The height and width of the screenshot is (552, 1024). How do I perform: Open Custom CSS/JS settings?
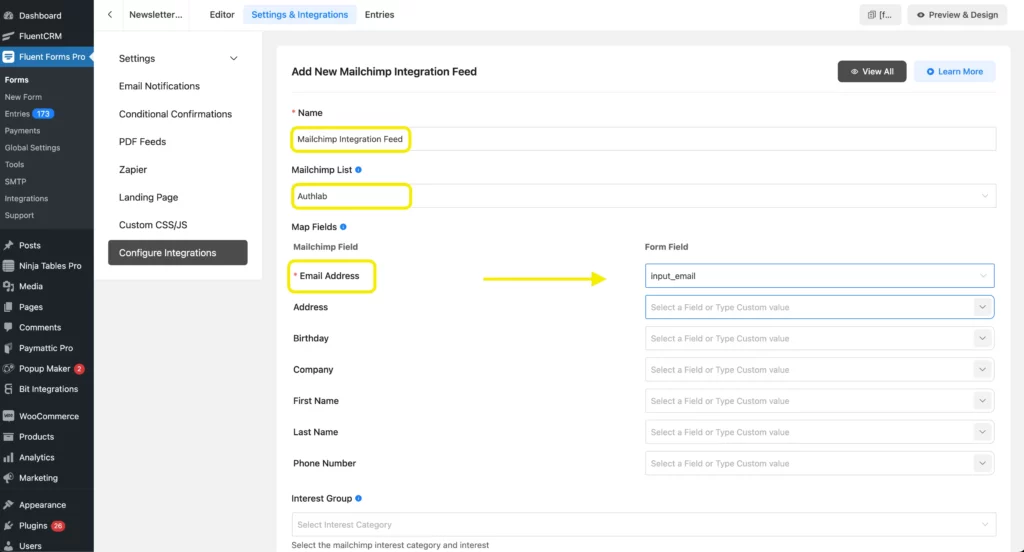coord(153,225)
